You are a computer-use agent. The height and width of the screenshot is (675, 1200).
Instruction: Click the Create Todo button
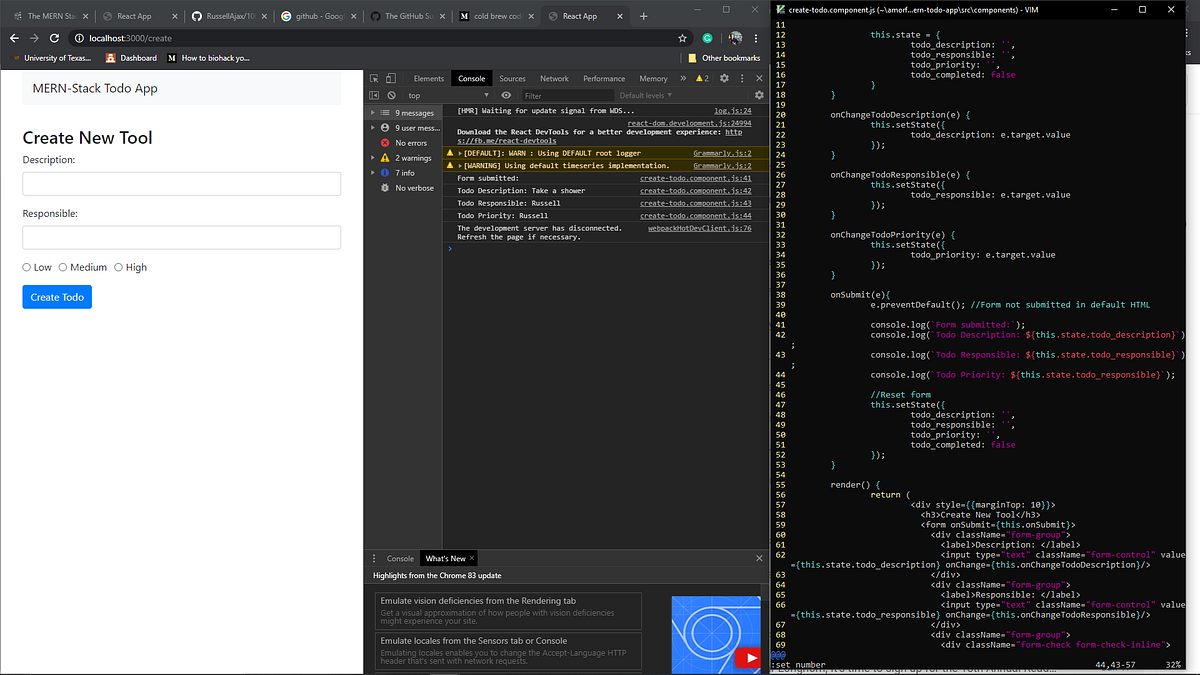click(x=56, y=297)
